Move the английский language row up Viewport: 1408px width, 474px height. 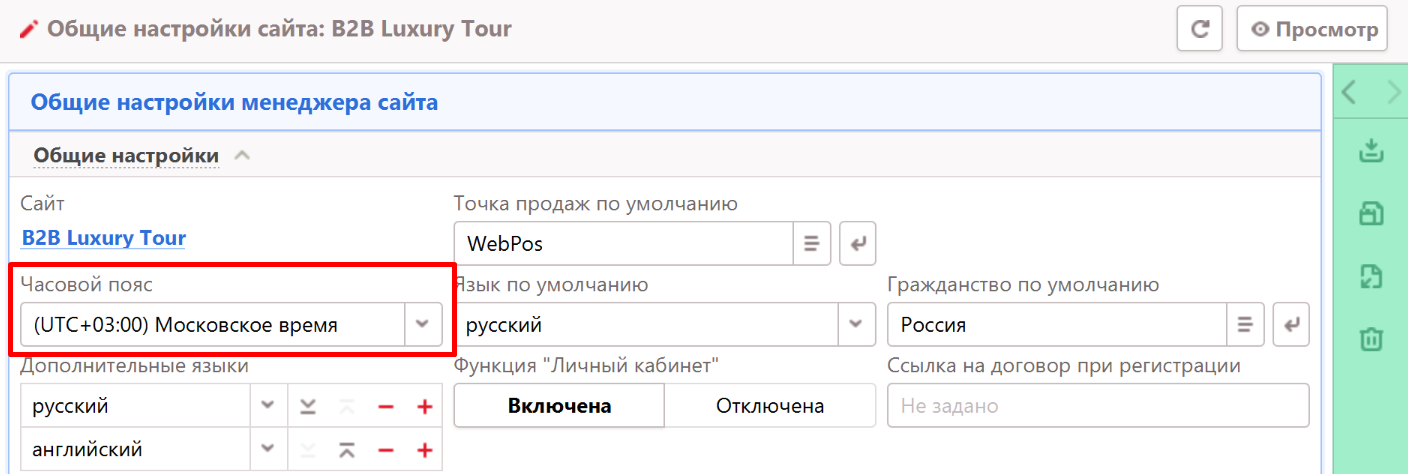pos(347,450)
